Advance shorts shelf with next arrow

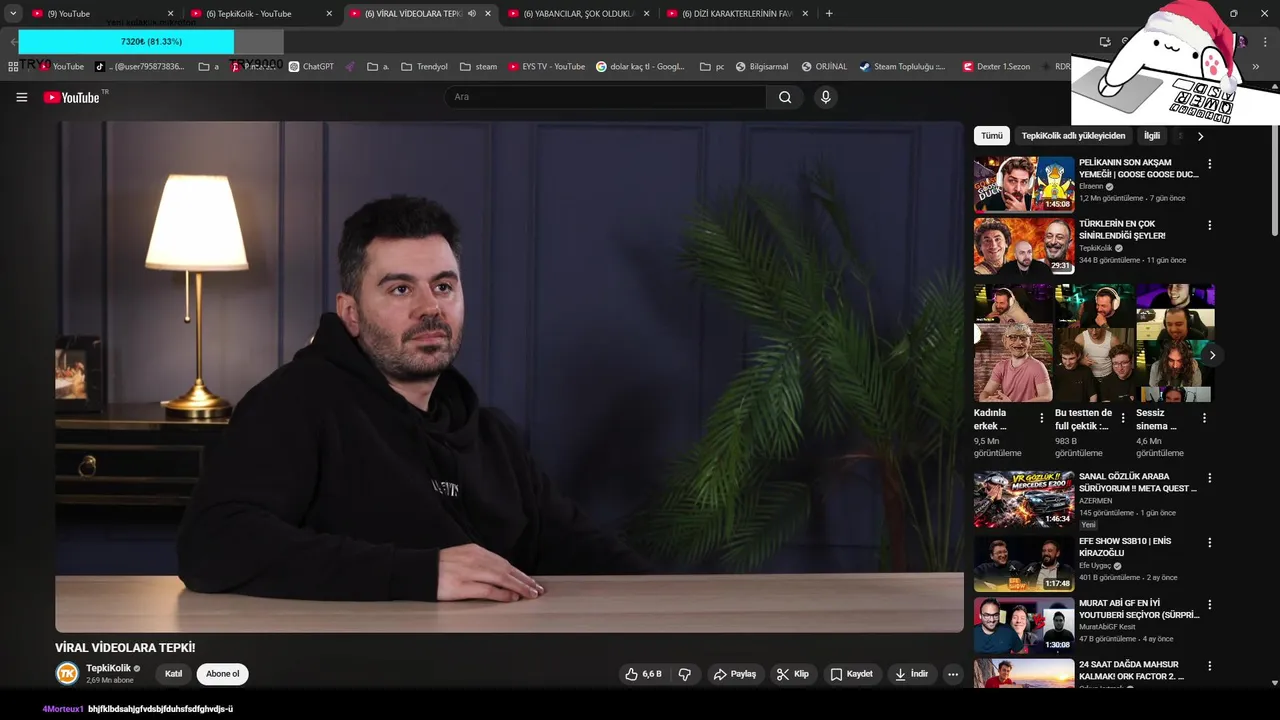tap(1212, 355)
